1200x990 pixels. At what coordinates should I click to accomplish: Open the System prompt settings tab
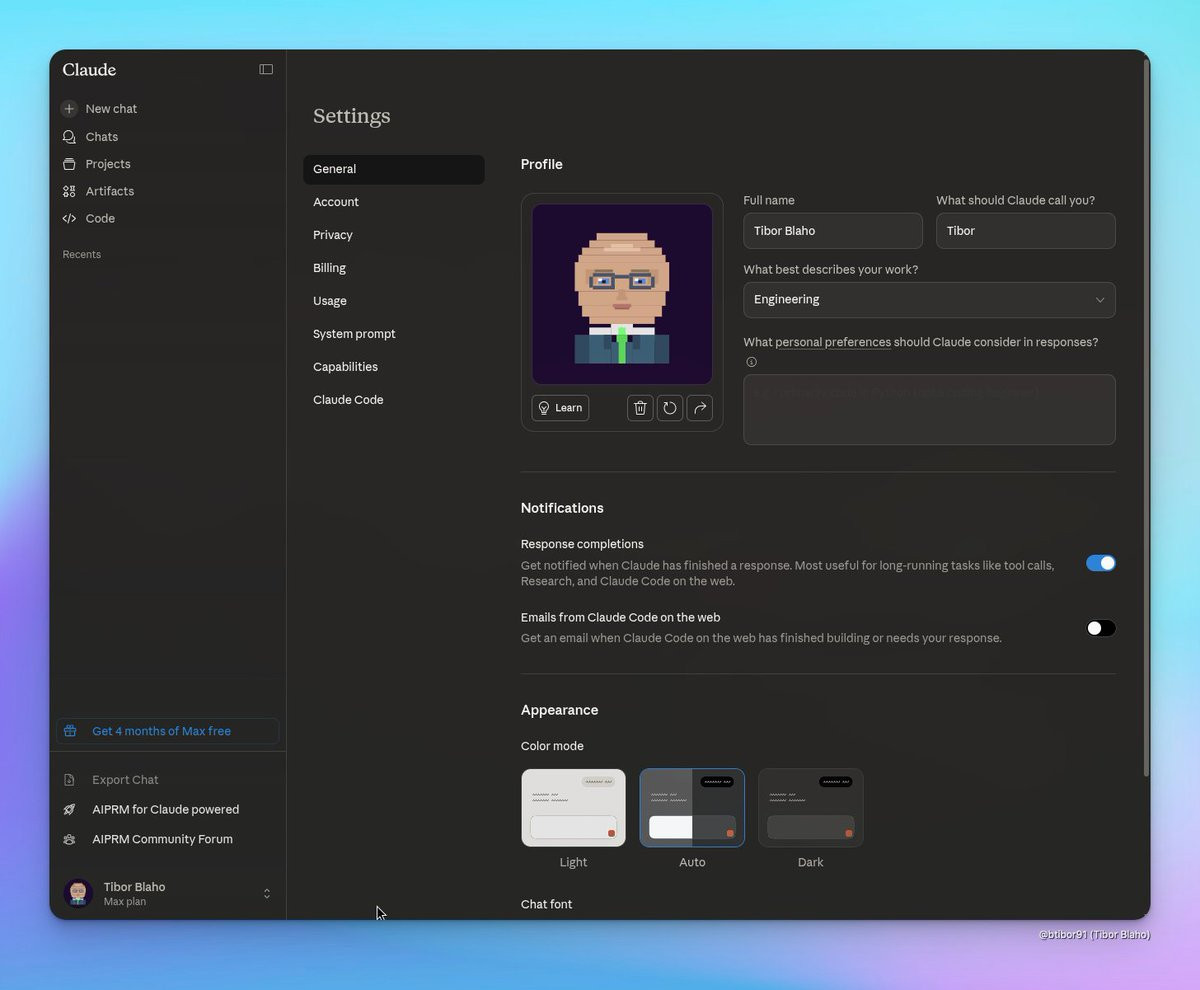click(x=394, y=334)
